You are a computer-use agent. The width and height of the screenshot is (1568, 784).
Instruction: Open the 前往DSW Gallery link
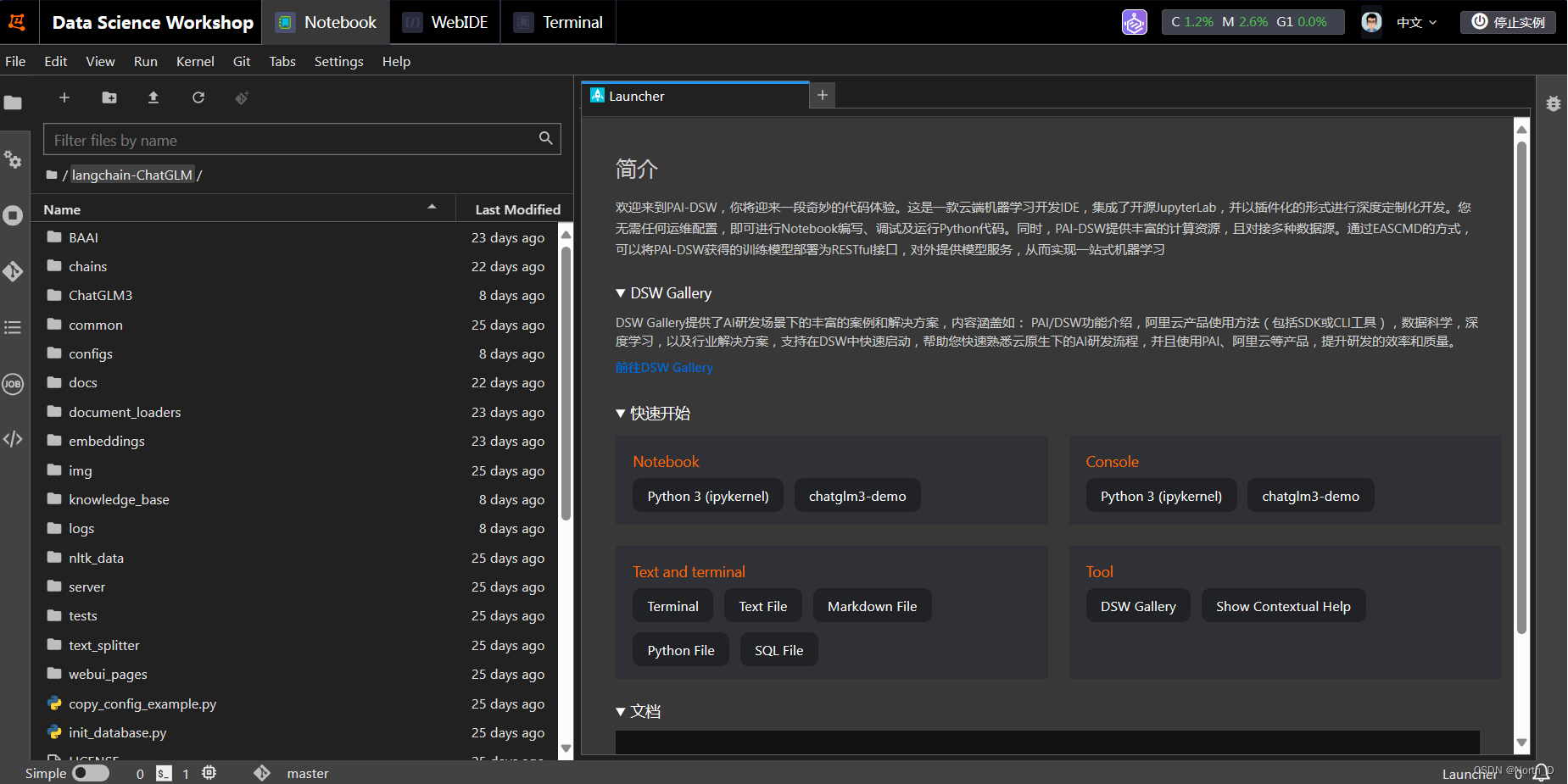pyautogui.click(x=664, y=368)
